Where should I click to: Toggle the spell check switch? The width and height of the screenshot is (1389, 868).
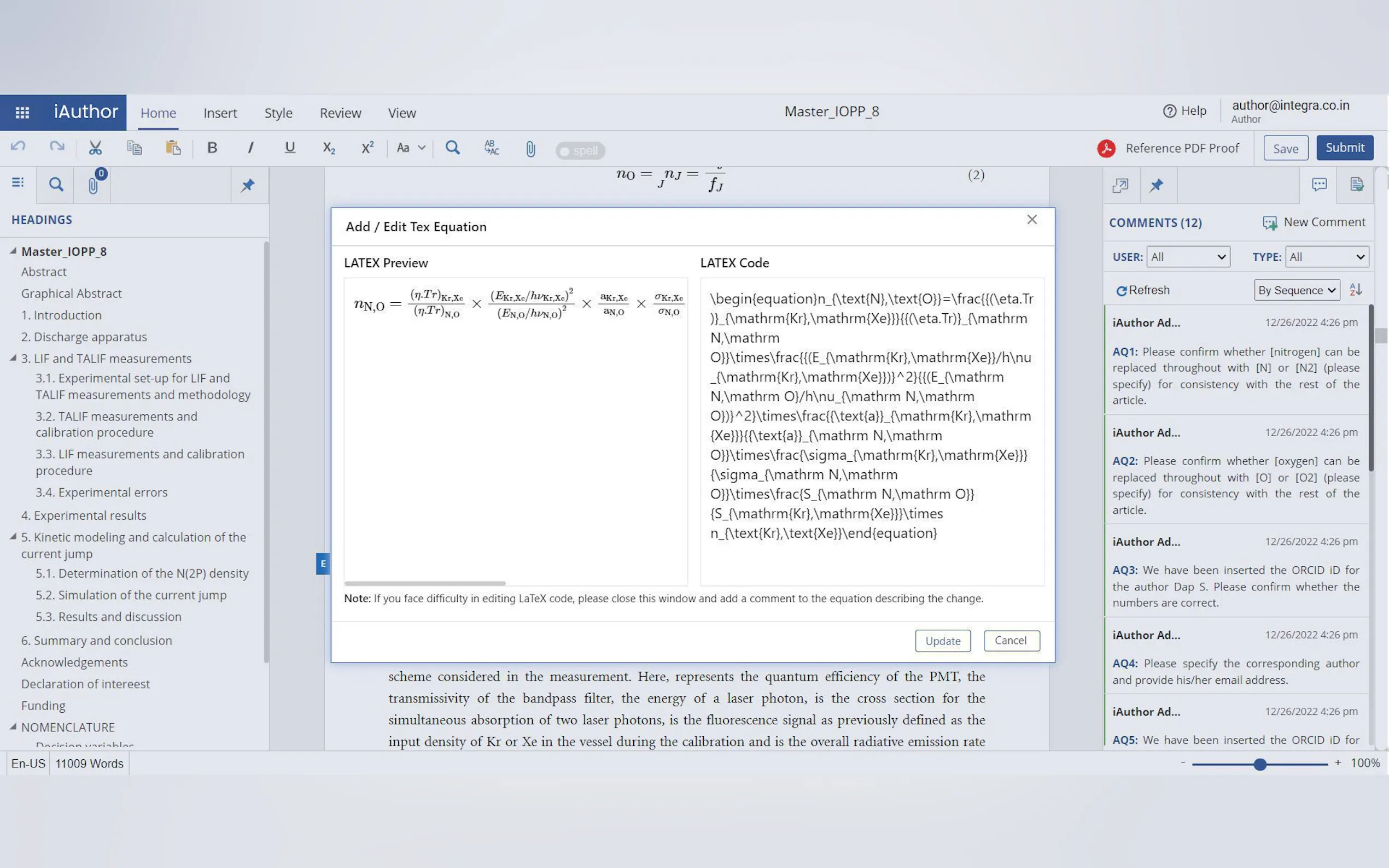(580, 150)
